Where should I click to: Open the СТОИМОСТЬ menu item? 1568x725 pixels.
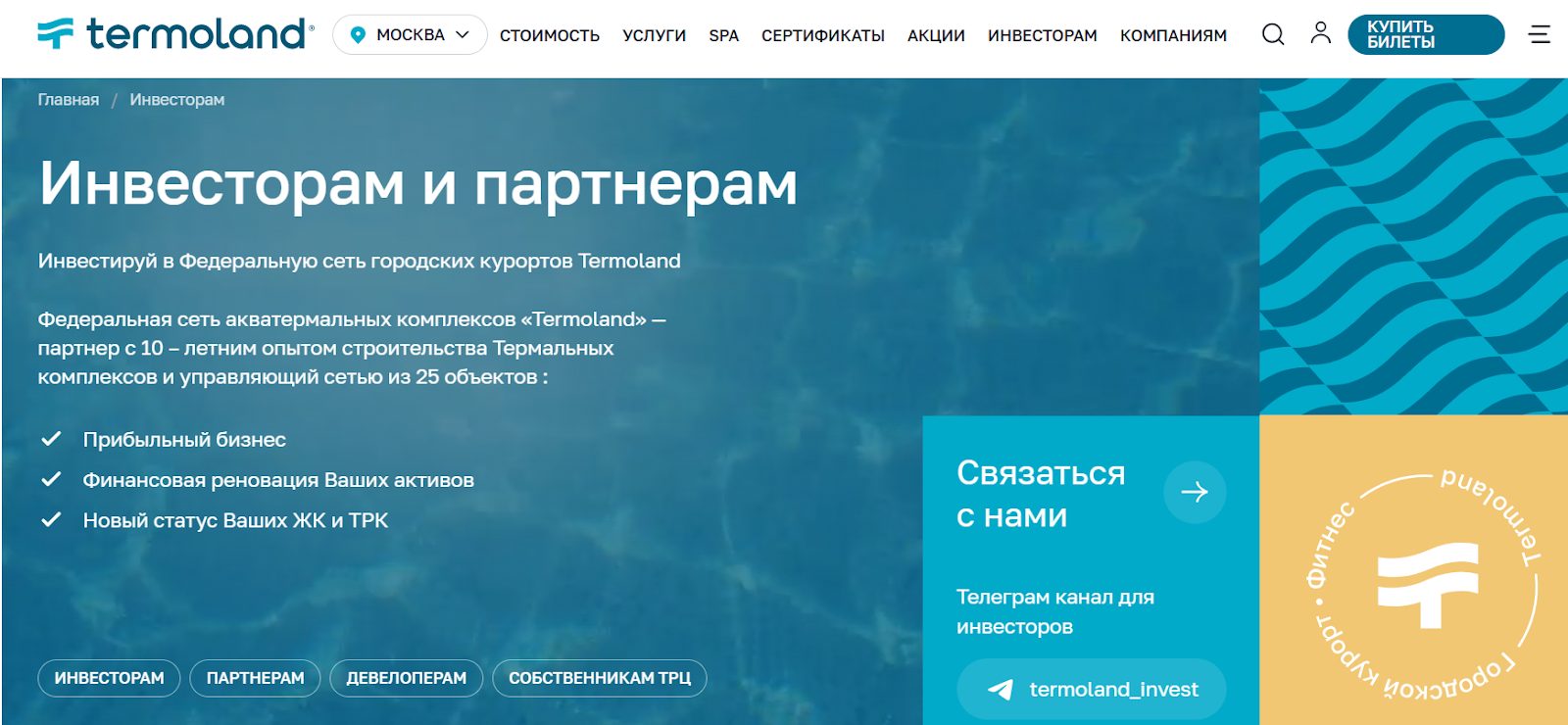(550, 35)
